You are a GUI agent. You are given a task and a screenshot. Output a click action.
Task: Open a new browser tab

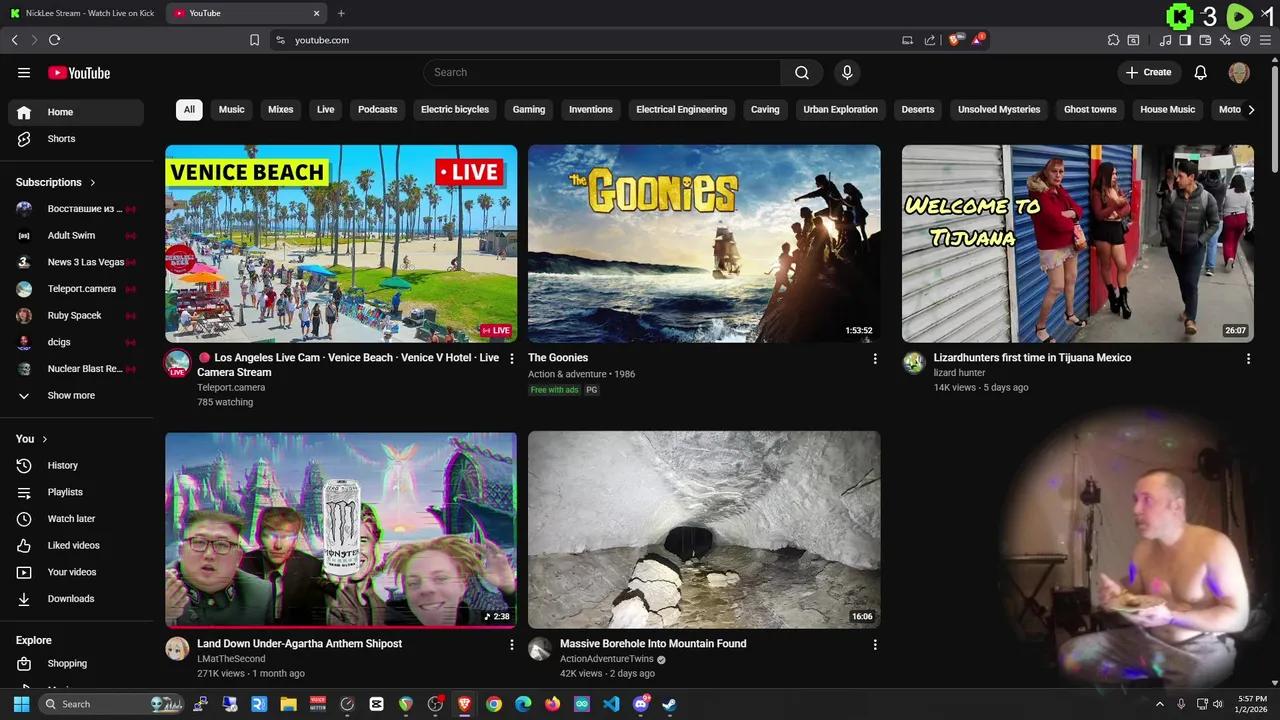[x=341, y=13]
